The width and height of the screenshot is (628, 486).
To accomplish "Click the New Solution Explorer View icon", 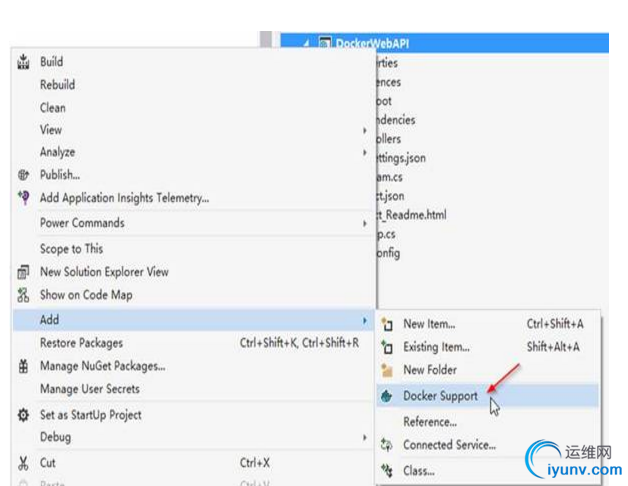I will (23, 272).
